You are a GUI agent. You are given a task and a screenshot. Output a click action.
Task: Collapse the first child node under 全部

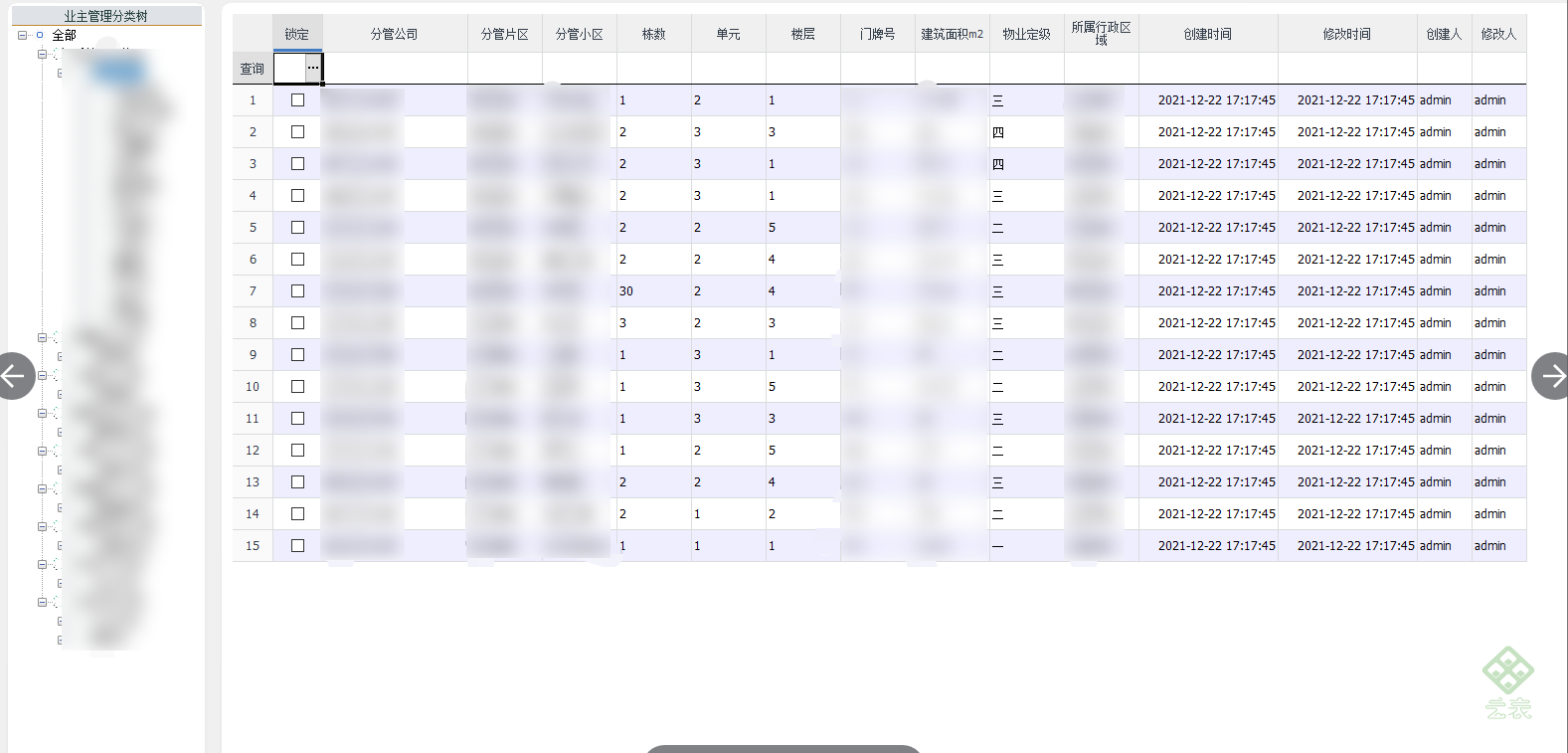(42, 54)
